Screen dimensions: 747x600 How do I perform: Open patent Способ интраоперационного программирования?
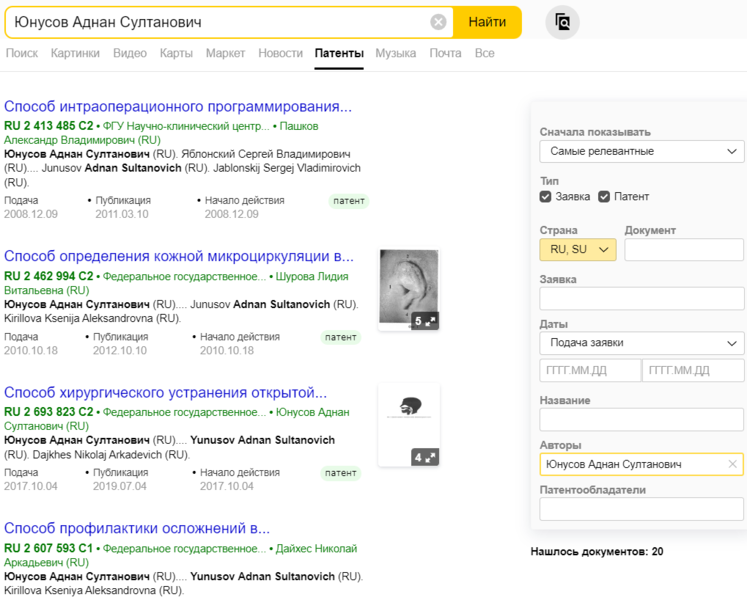tap(178, 106)
